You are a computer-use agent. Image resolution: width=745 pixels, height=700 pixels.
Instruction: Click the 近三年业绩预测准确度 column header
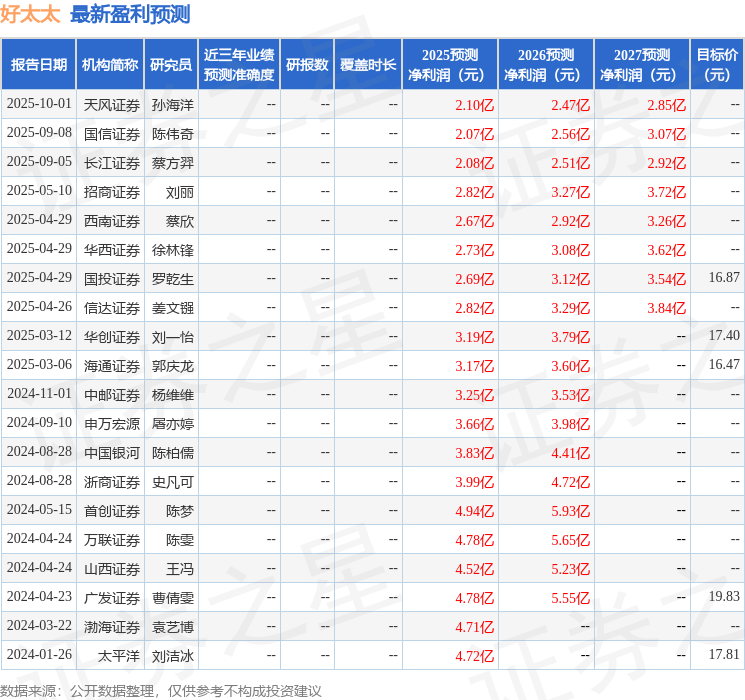239,64
